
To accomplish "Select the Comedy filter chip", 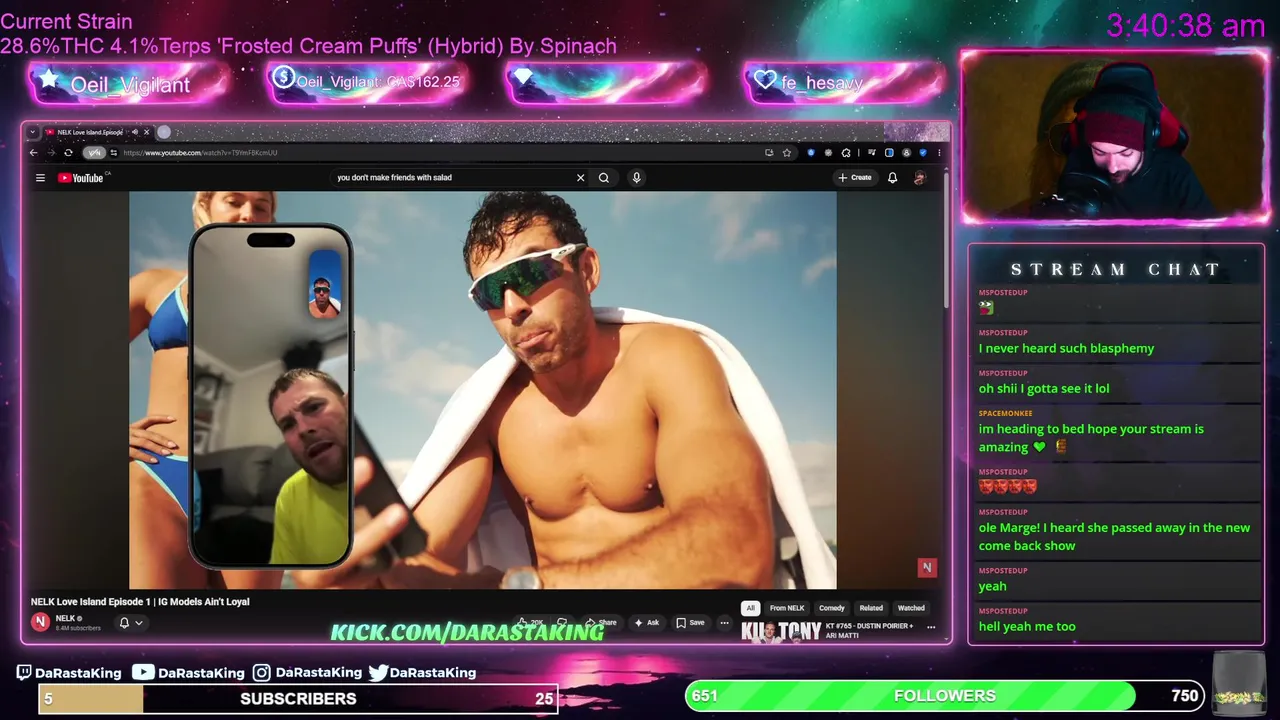I will point(832,608).
